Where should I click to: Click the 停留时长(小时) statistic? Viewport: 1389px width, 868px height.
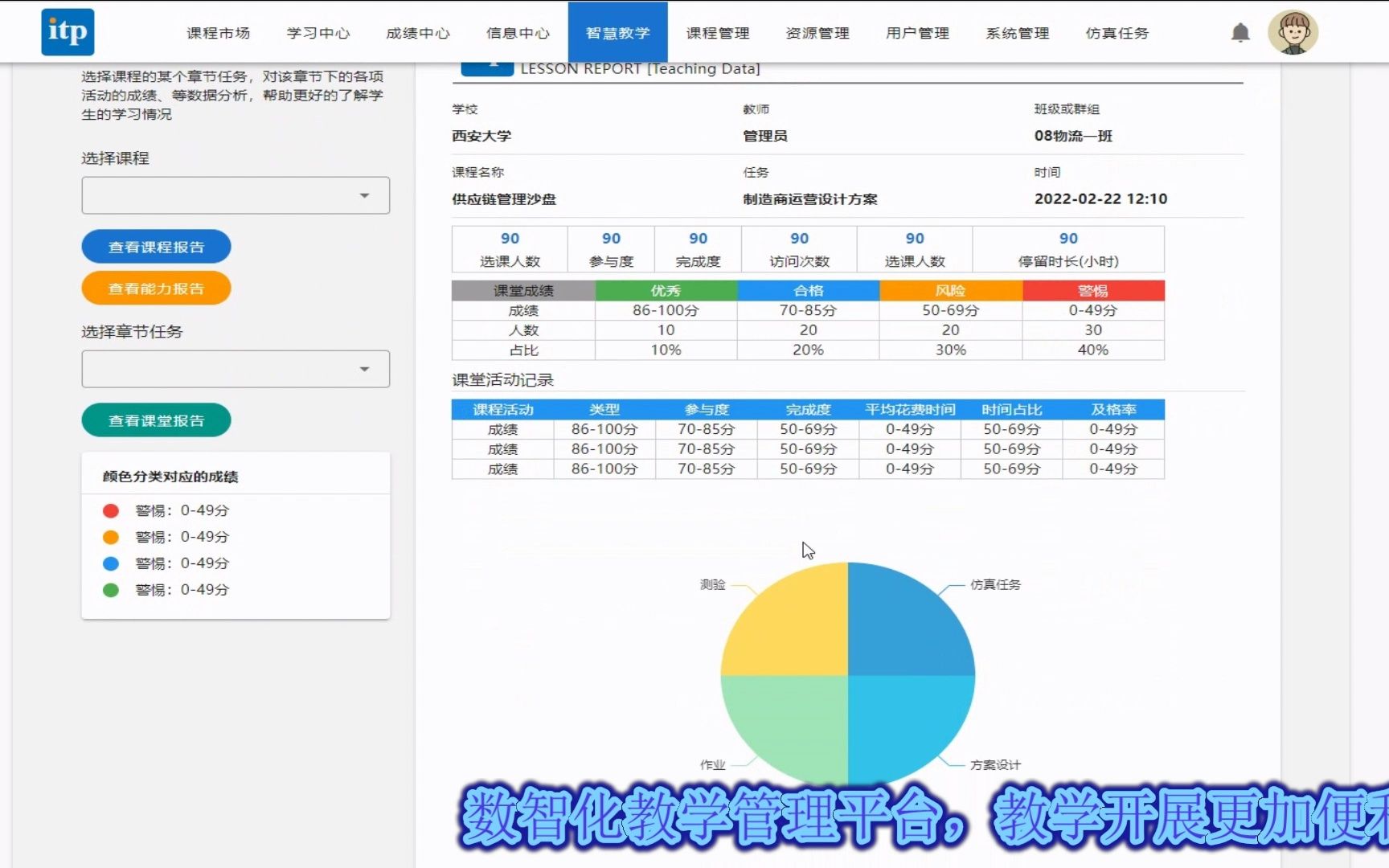point(1068,250)
